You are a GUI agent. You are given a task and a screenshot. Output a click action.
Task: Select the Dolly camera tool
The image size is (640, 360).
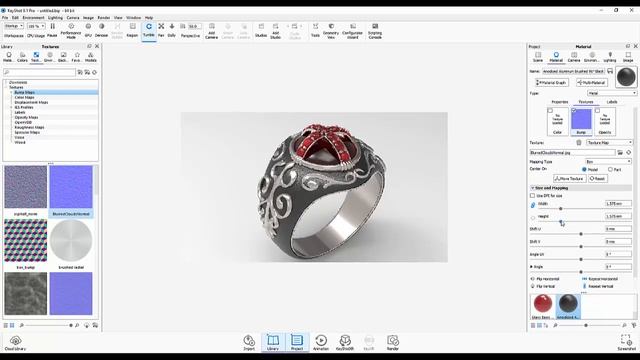(x=172, y=31)
